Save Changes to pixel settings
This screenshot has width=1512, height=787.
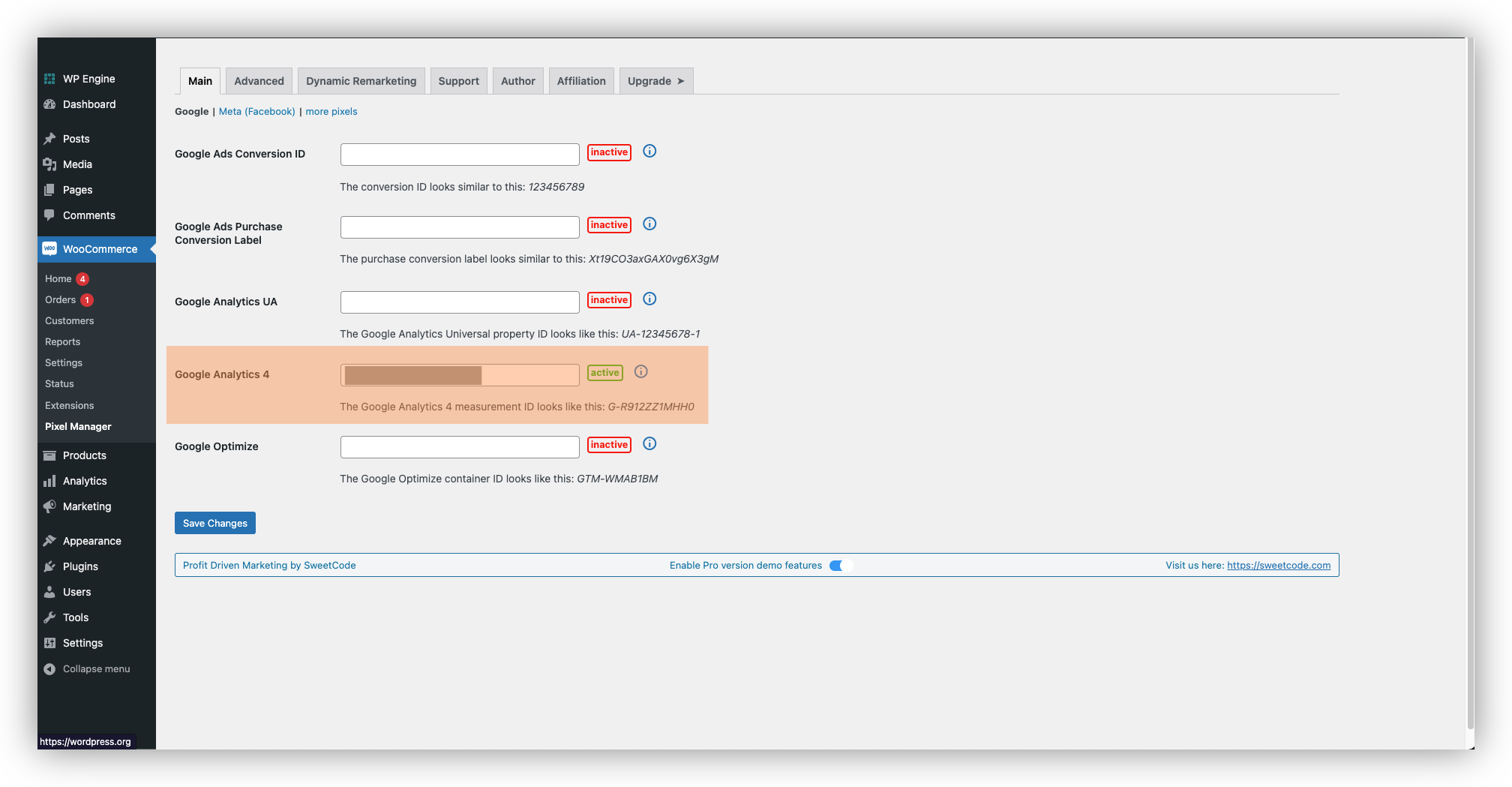pos(215,523)
